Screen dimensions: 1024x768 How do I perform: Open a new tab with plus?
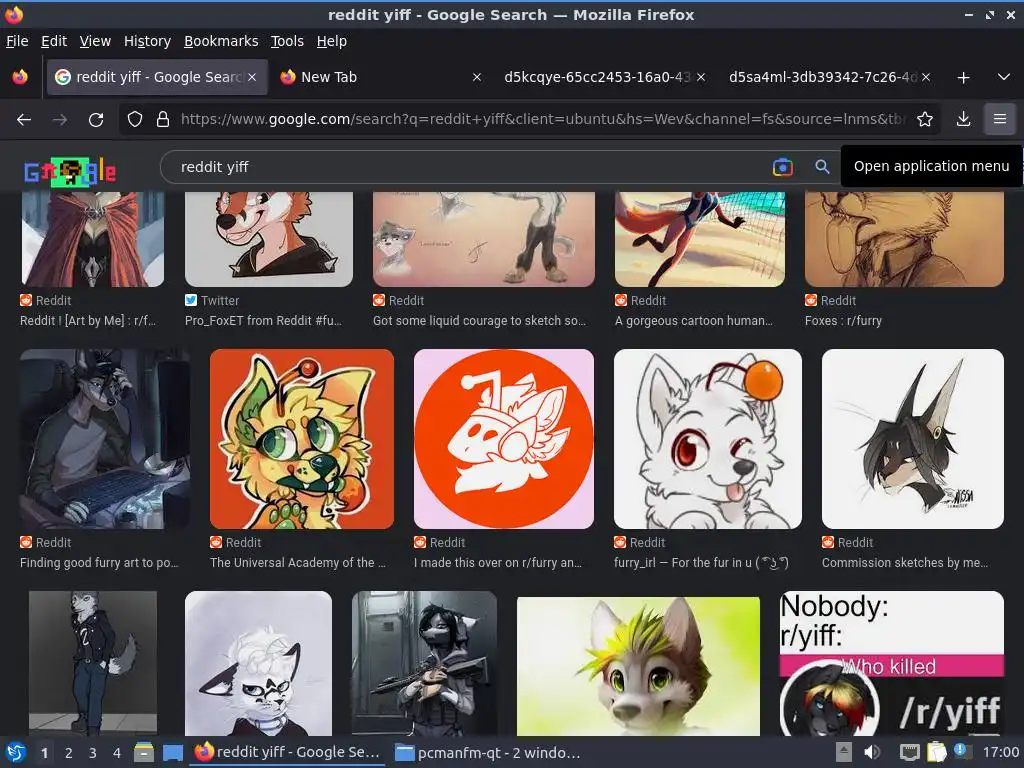tap(963, 77)
